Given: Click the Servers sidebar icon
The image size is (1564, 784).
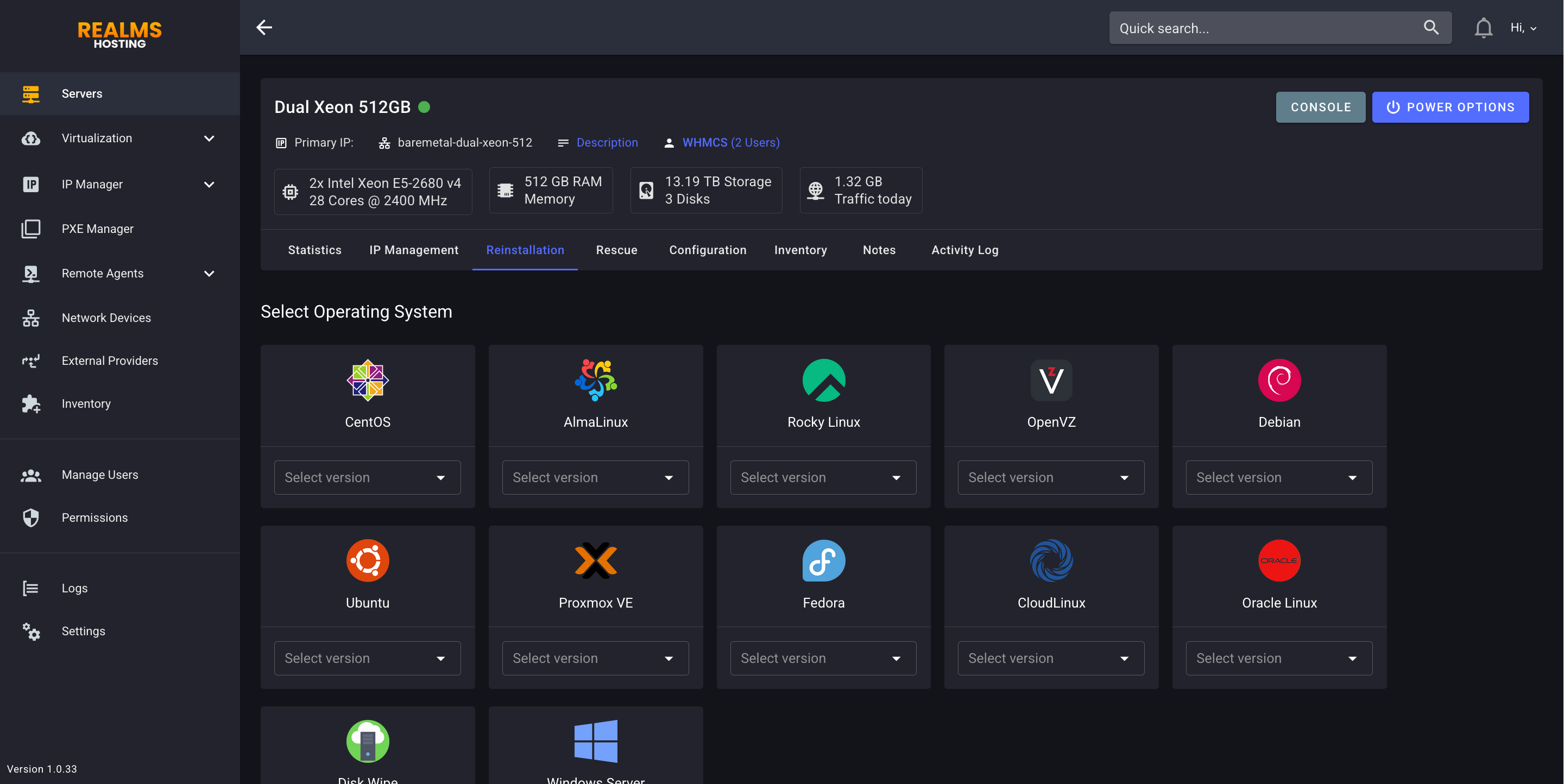Looking at the screenshot, I should (x=31, y=93).
